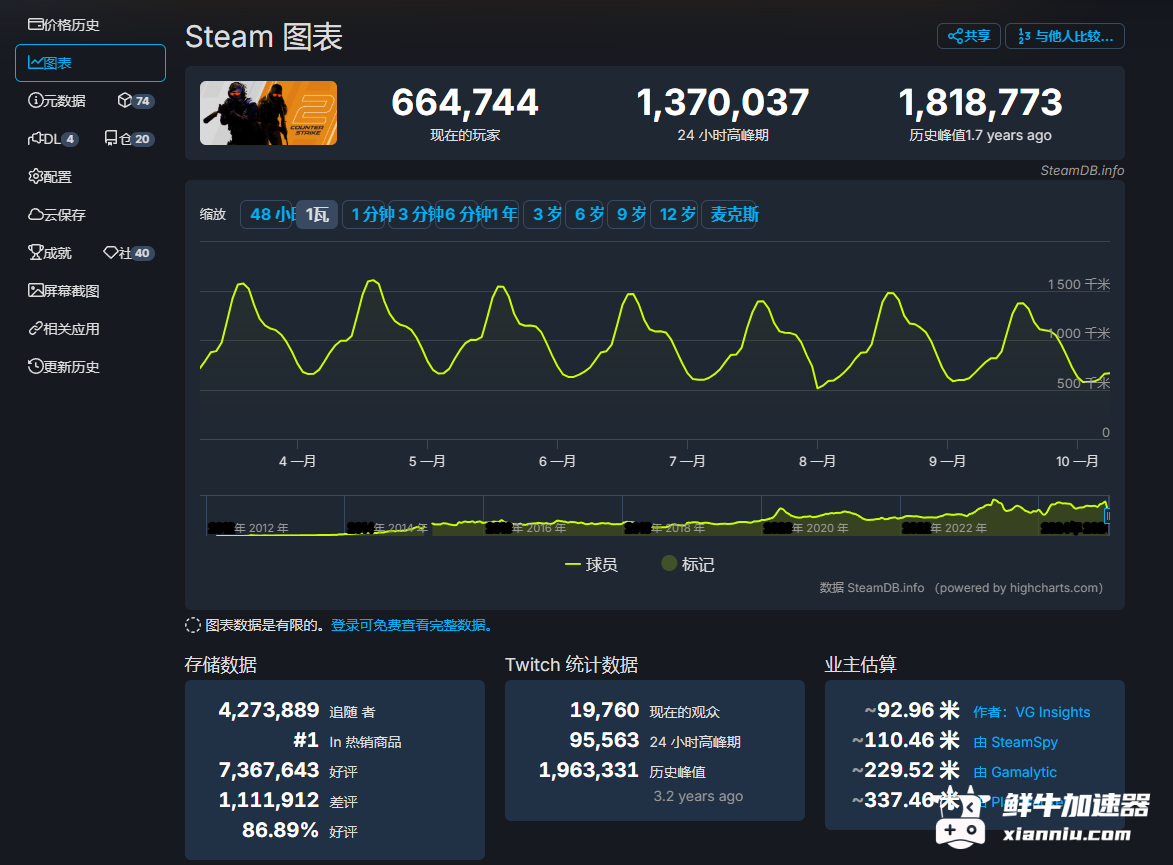
Task: Click the 3.2 years ago text
Action: (x=698, y=796)
